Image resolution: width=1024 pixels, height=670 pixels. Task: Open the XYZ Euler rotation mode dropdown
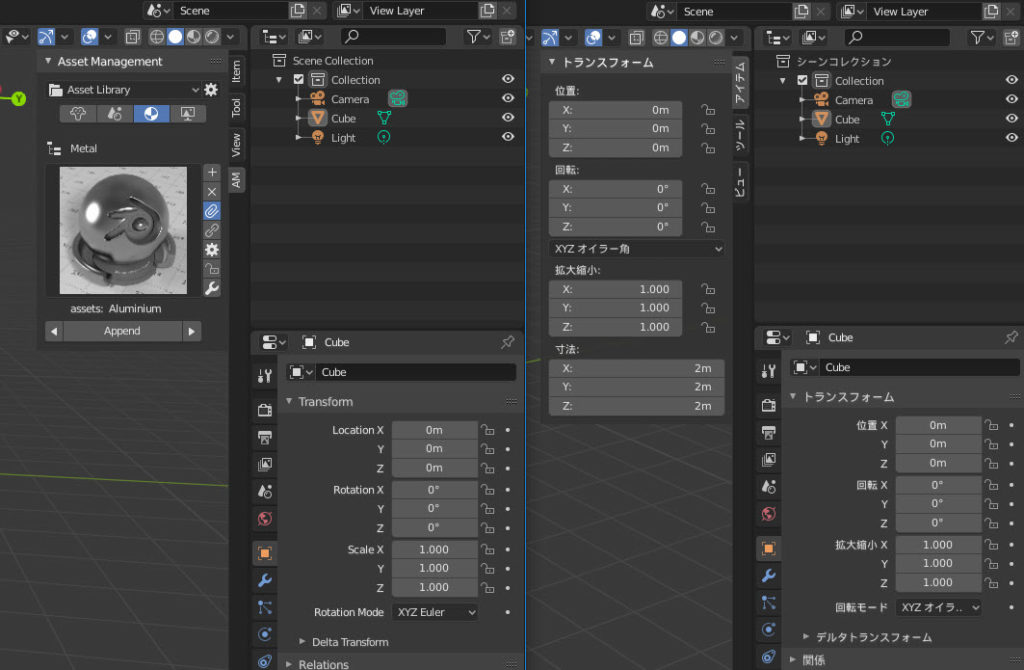coord(435,612)
